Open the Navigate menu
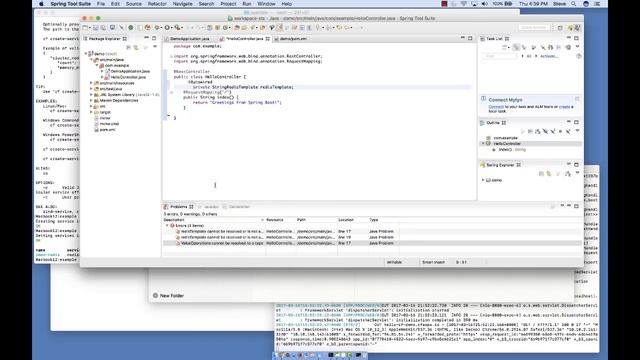Viewport: 640px width, 360px height. (x=182, y=4)
